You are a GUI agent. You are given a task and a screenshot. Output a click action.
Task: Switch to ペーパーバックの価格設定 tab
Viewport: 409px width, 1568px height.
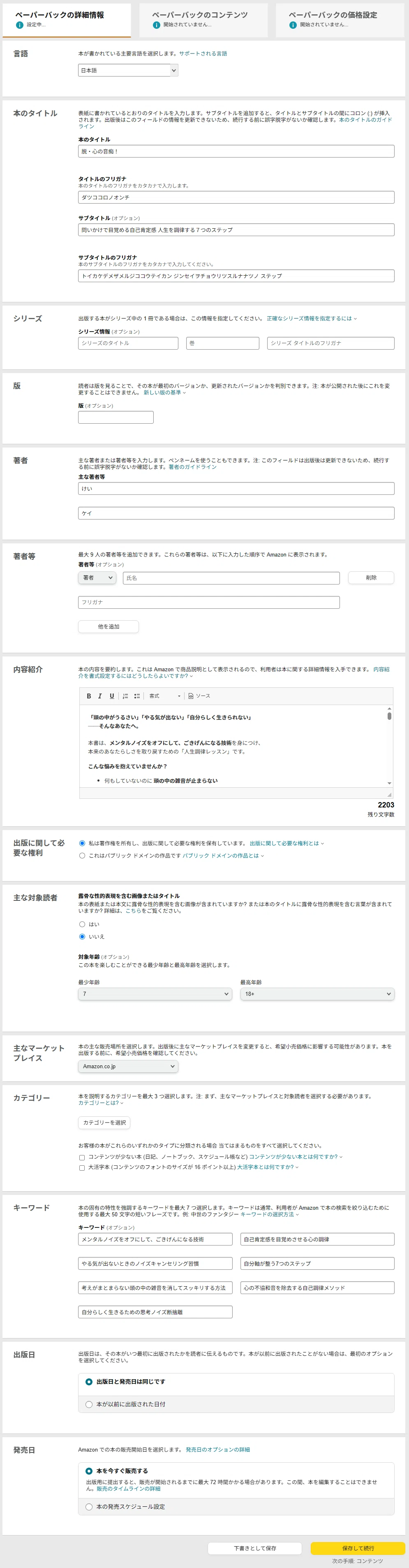pyautogui.click(x=340, y=19)
